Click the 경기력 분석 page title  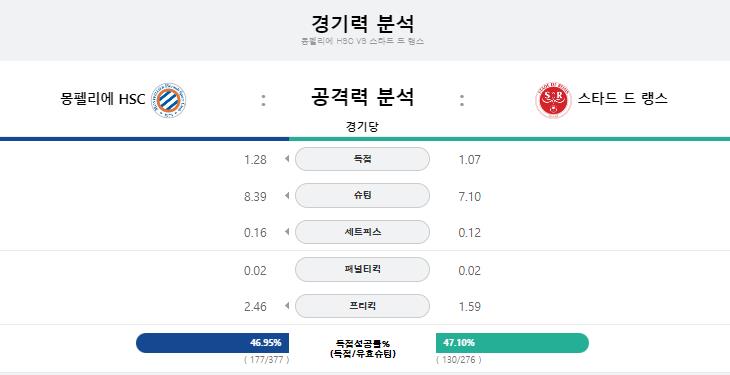[x=363, y=23]
